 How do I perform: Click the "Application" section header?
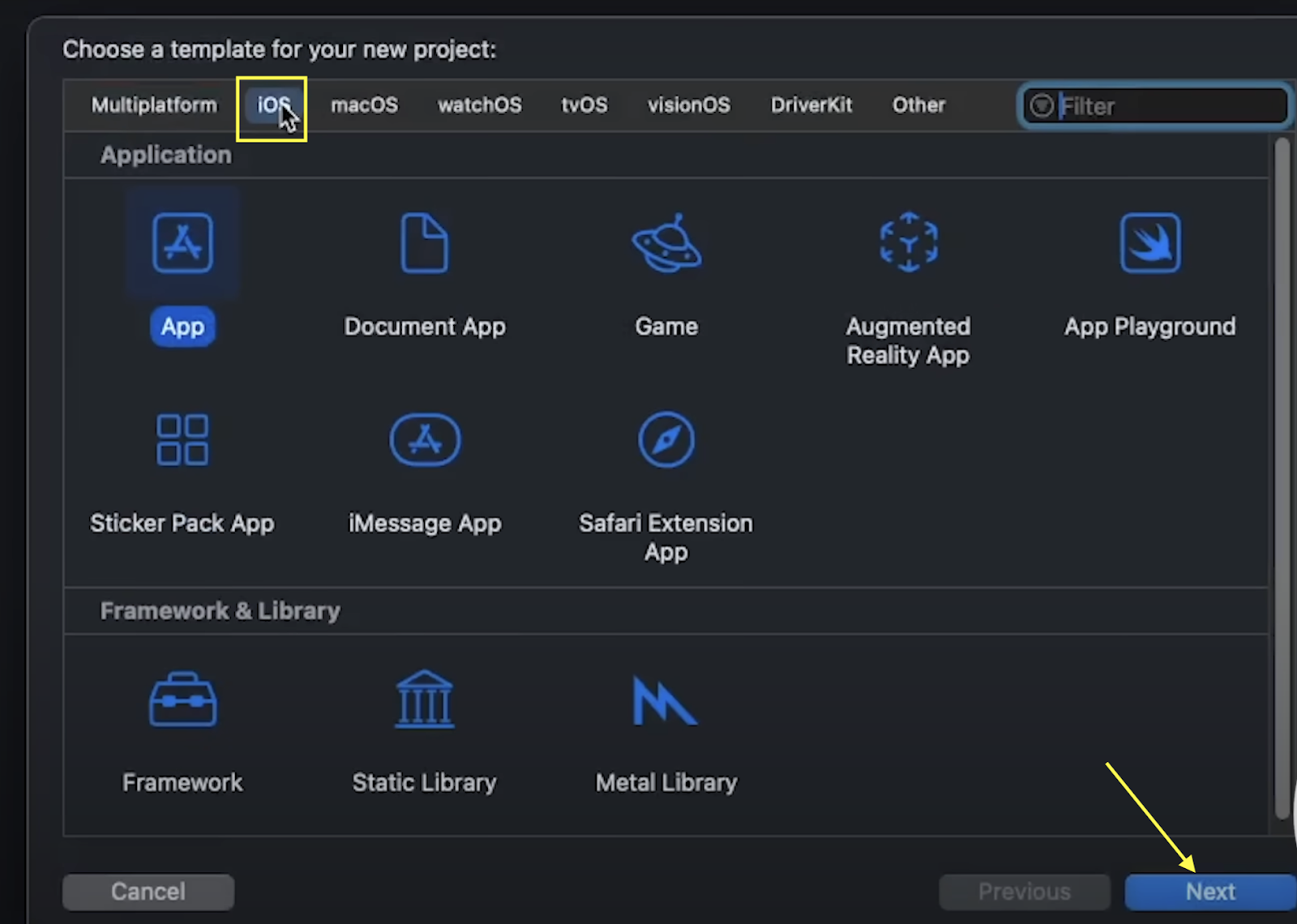165,155
